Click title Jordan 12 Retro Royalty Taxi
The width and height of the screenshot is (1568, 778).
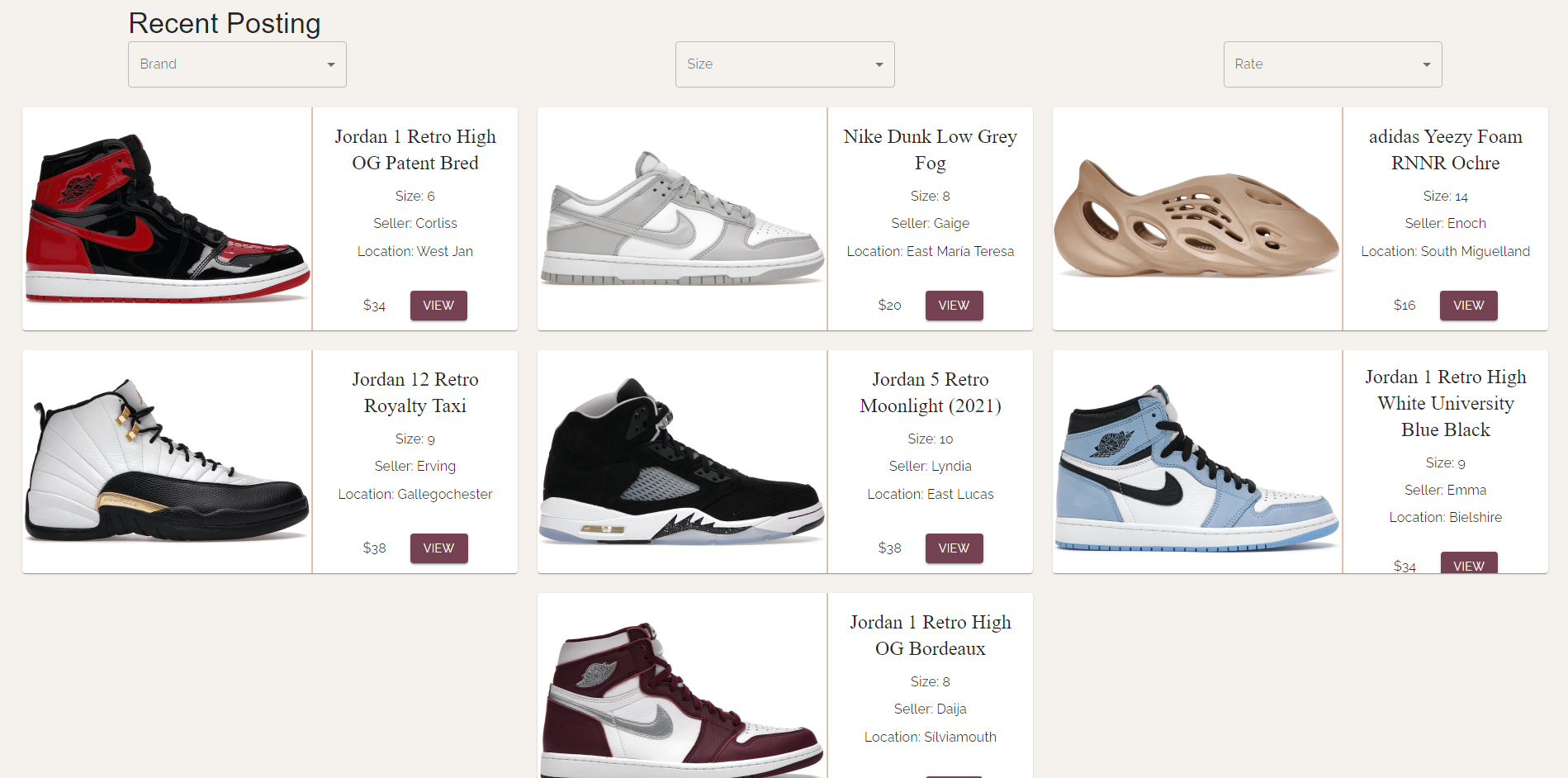tap(415, 392)
